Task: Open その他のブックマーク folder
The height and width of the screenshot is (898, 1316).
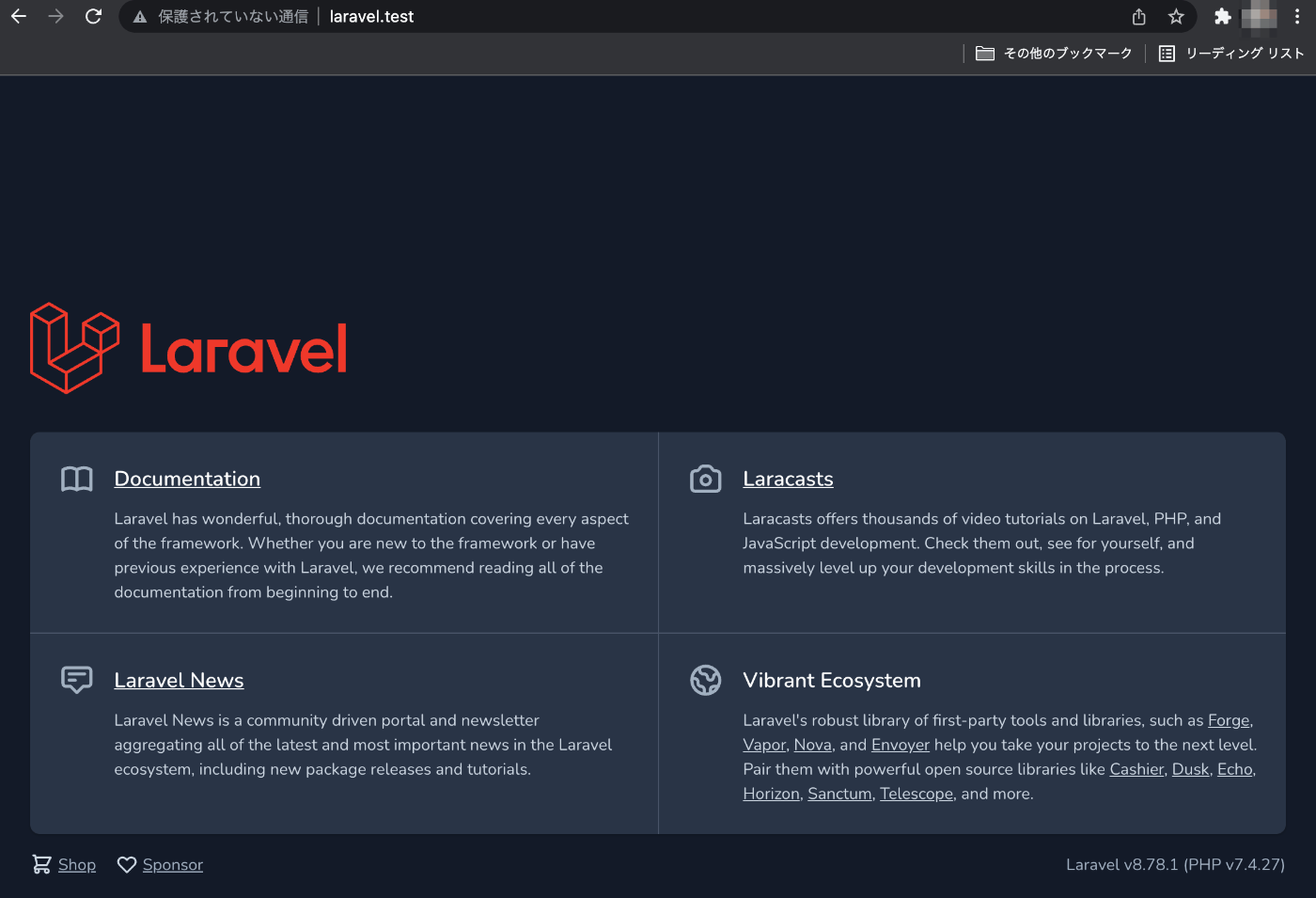Action: click(x=1053, y=54)
